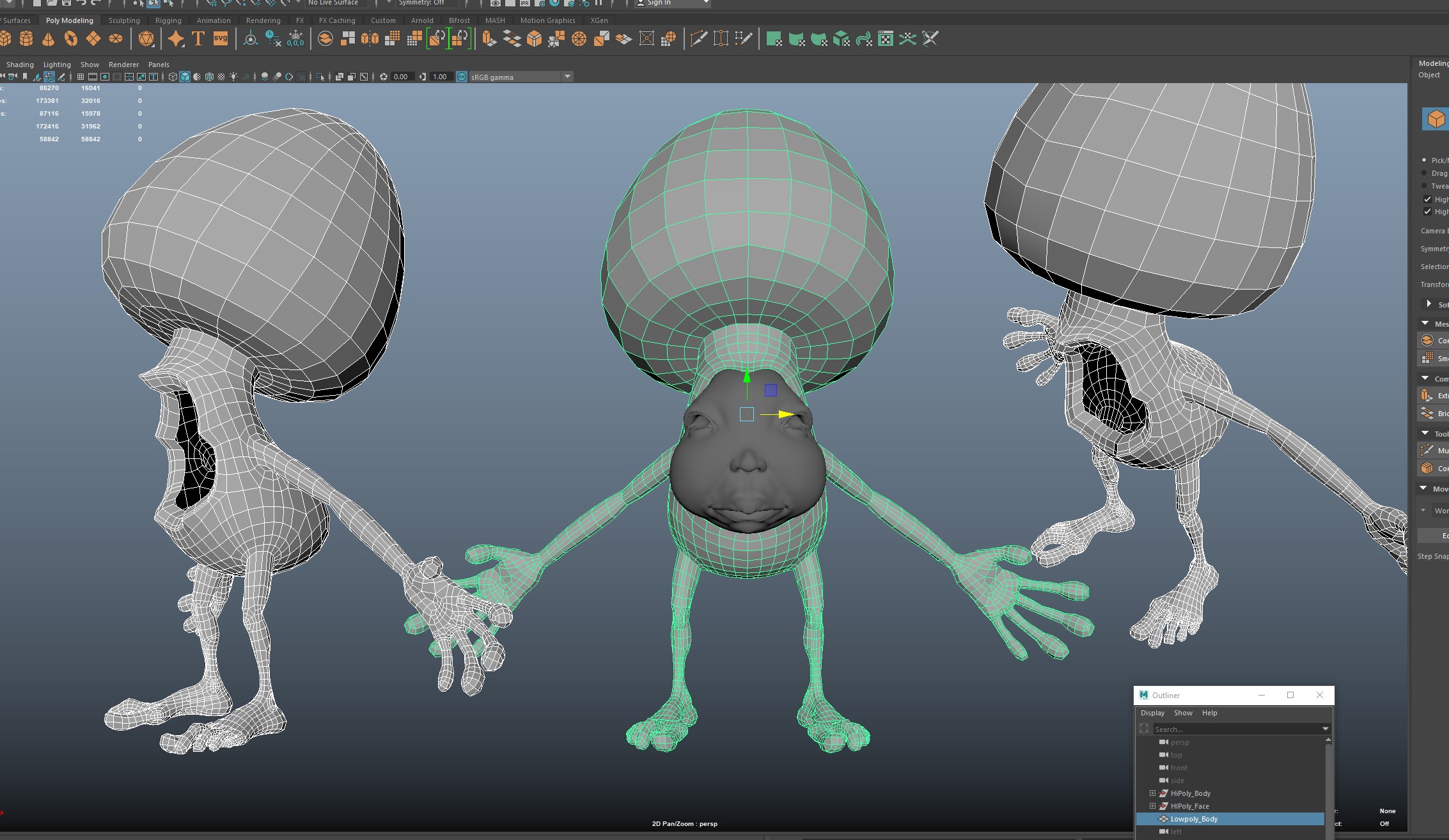Screen dimensions: 1449x840
Task: Create polygon Type text tool
Action: [198, 39]
